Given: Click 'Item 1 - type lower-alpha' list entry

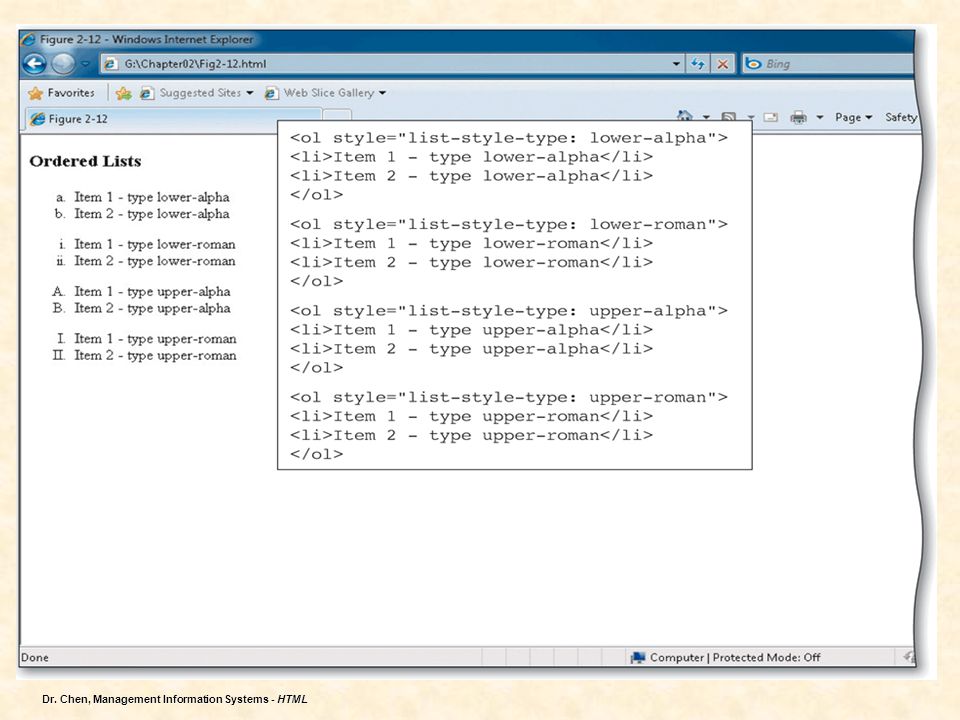Looking at the screenshot, I should click(x=152, y=197).
